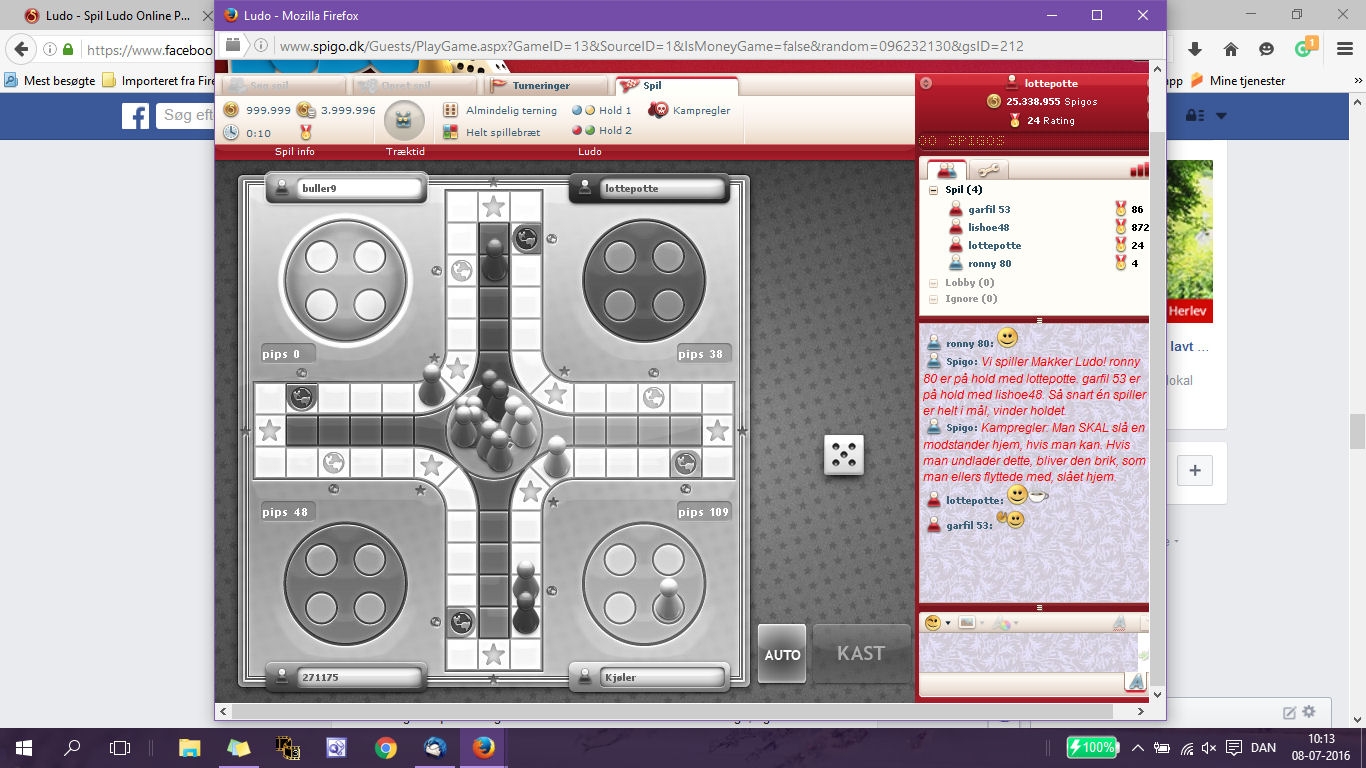The height and width of the screenshot is (768, 1366).
Task: Expand the Lobby (0) group
Action: tap(934, 283)
